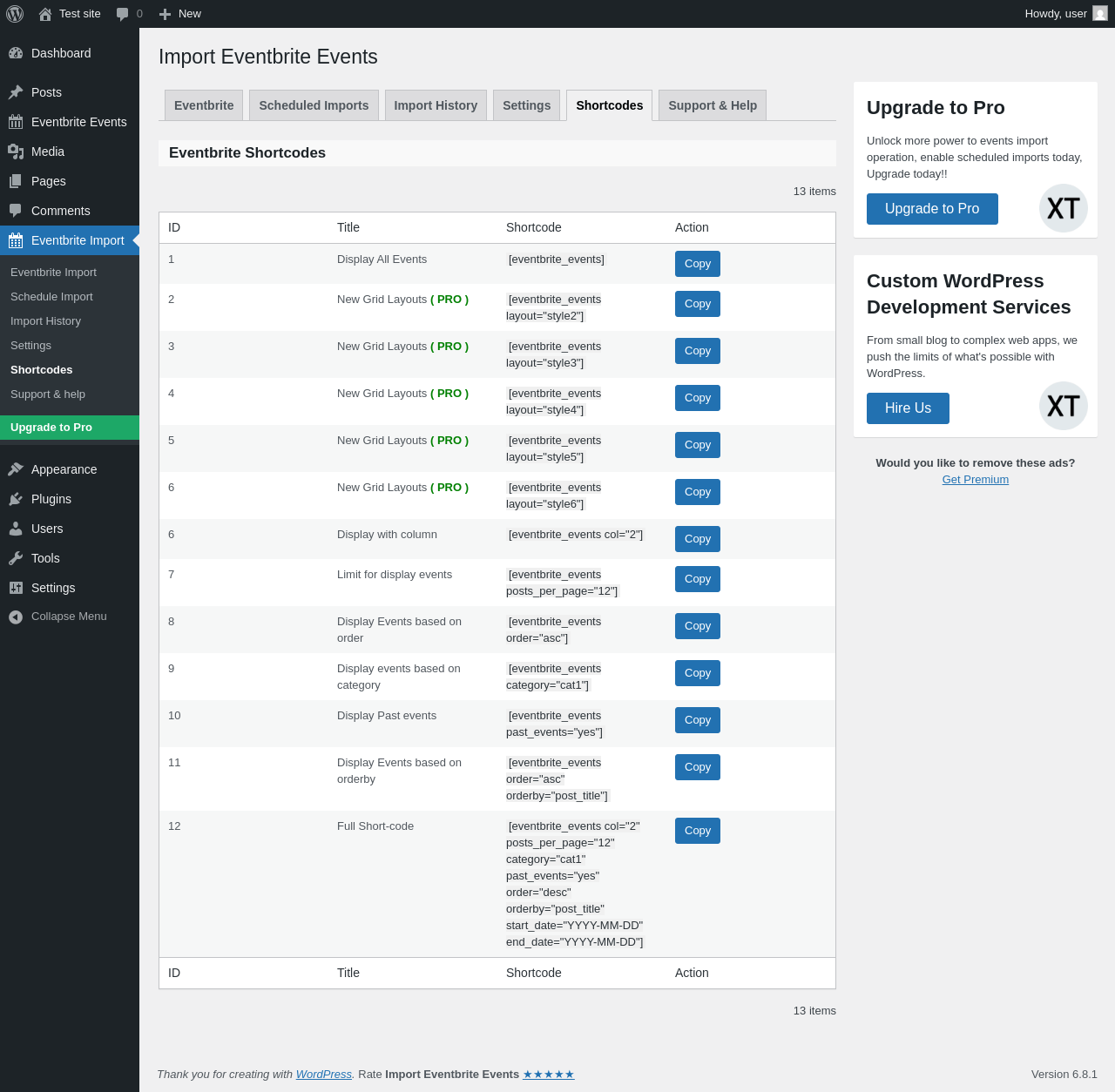Copy the Display with column shortcode
Image resolution: width=1115 pixels, height=1092 pixels.
(698, 539)
